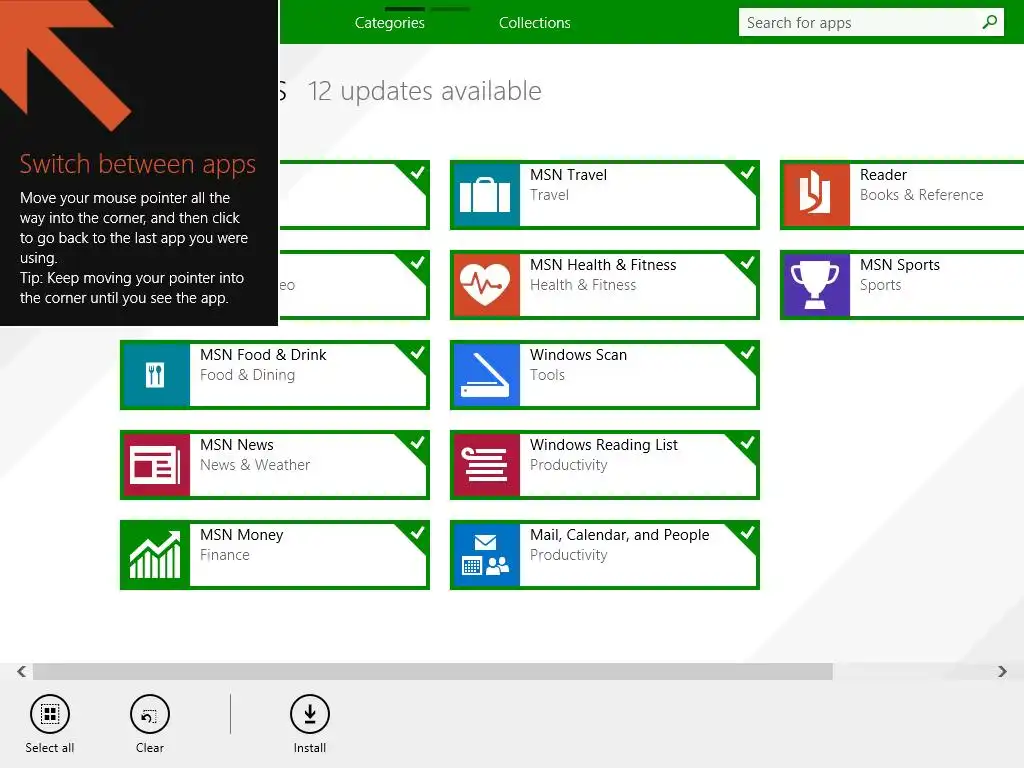
Task: Select the MSN Travel title text
Action: [x=568, y=175]
